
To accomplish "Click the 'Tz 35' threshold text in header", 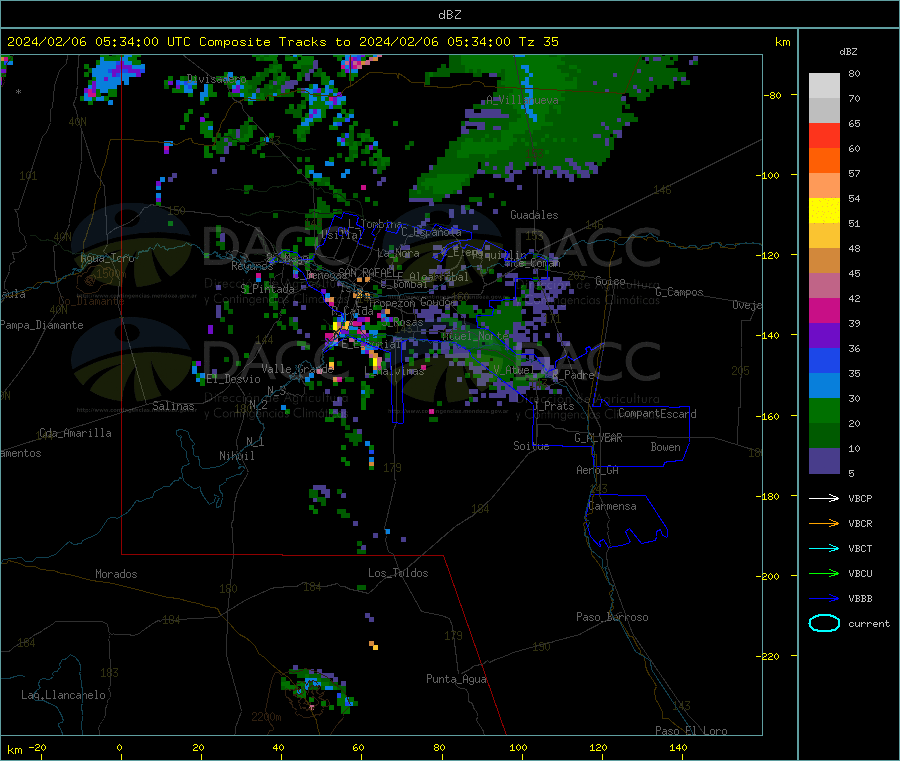I will pos(538,42).
